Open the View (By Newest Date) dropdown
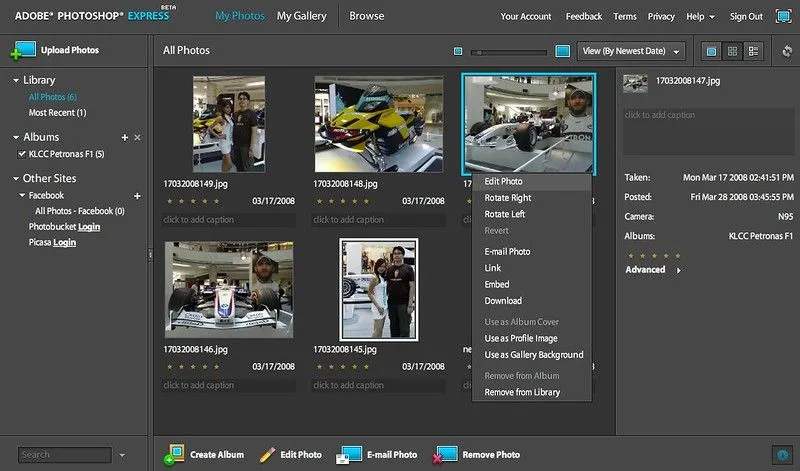Viewport: 800px width, 471px height. coord(631,51)
